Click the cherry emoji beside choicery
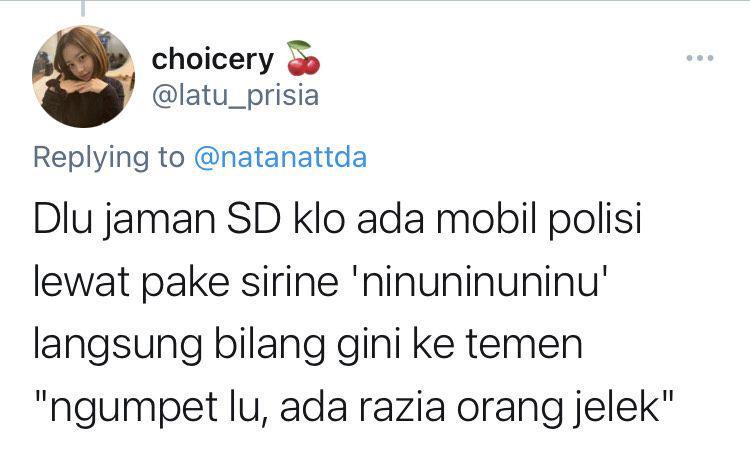750x476 pixels. pyautogui.click(x=303, y=58)
